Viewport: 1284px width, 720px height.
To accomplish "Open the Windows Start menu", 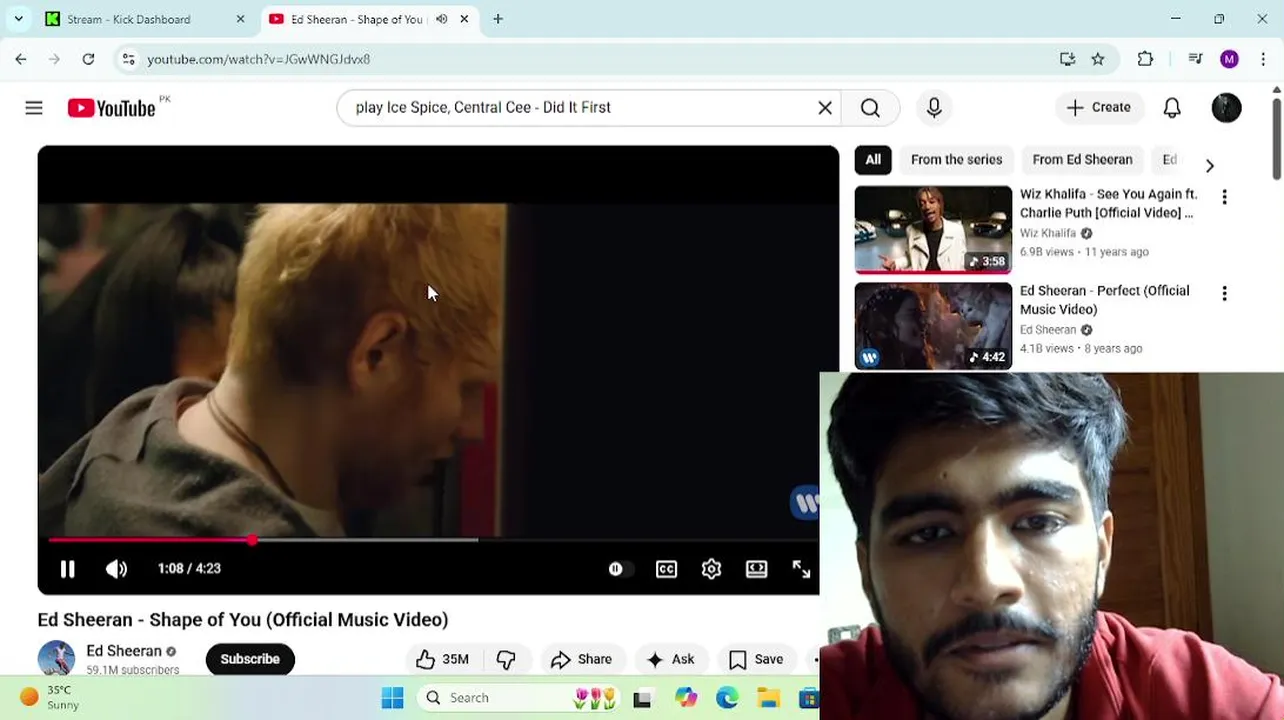I will 392,698.
